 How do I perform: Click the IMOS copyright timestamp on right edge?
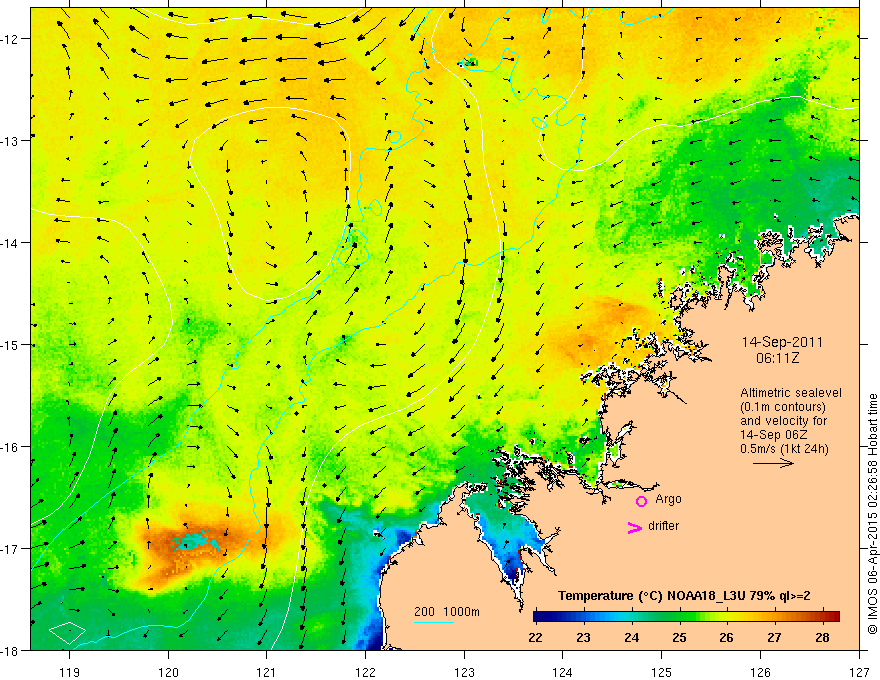(872, 513)
